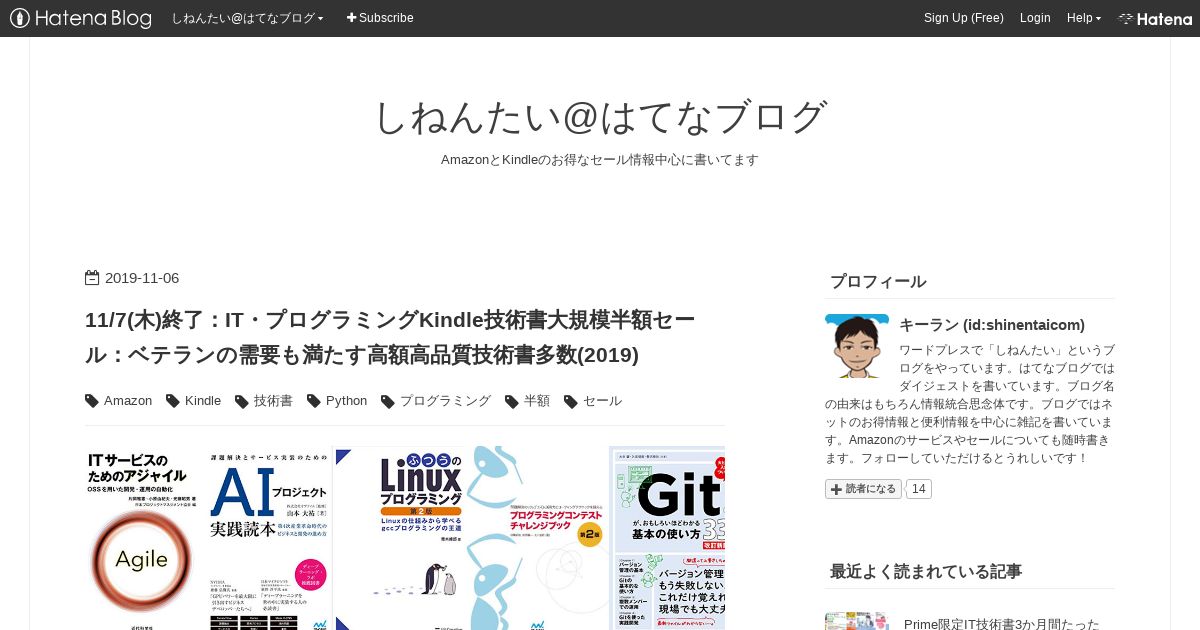Click the tag icon next to Kindle
1200x630 pixels.
tap(173, 402)
